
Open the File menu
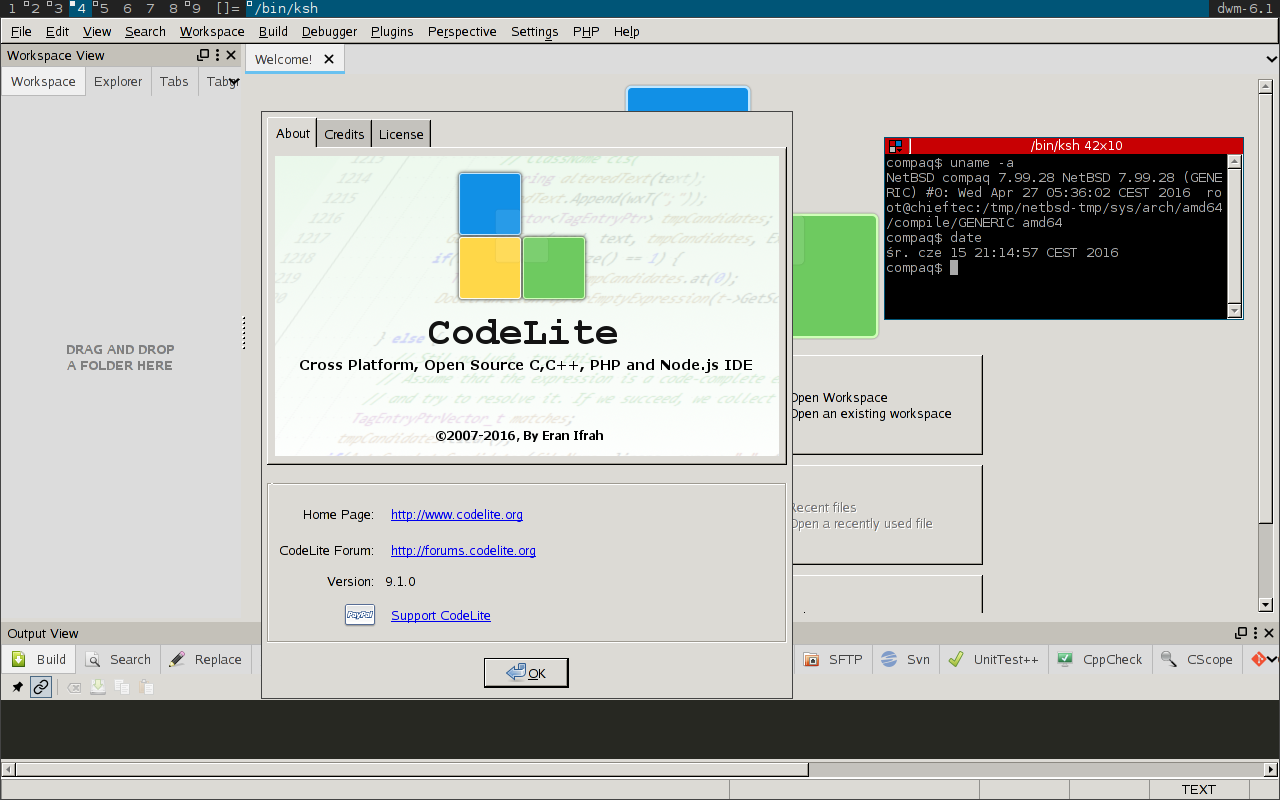pos(21,31)
